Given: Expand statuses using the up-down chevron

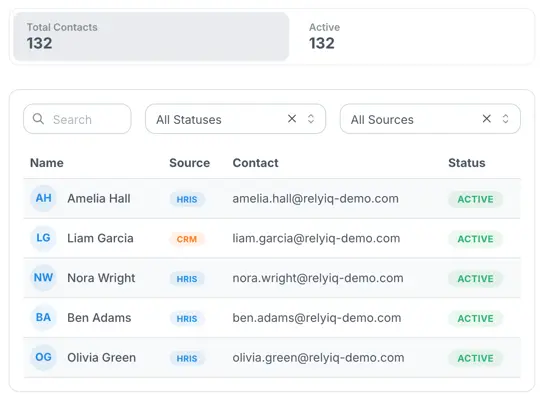Looking at the screenshot, I should click(x=311, y=119).
